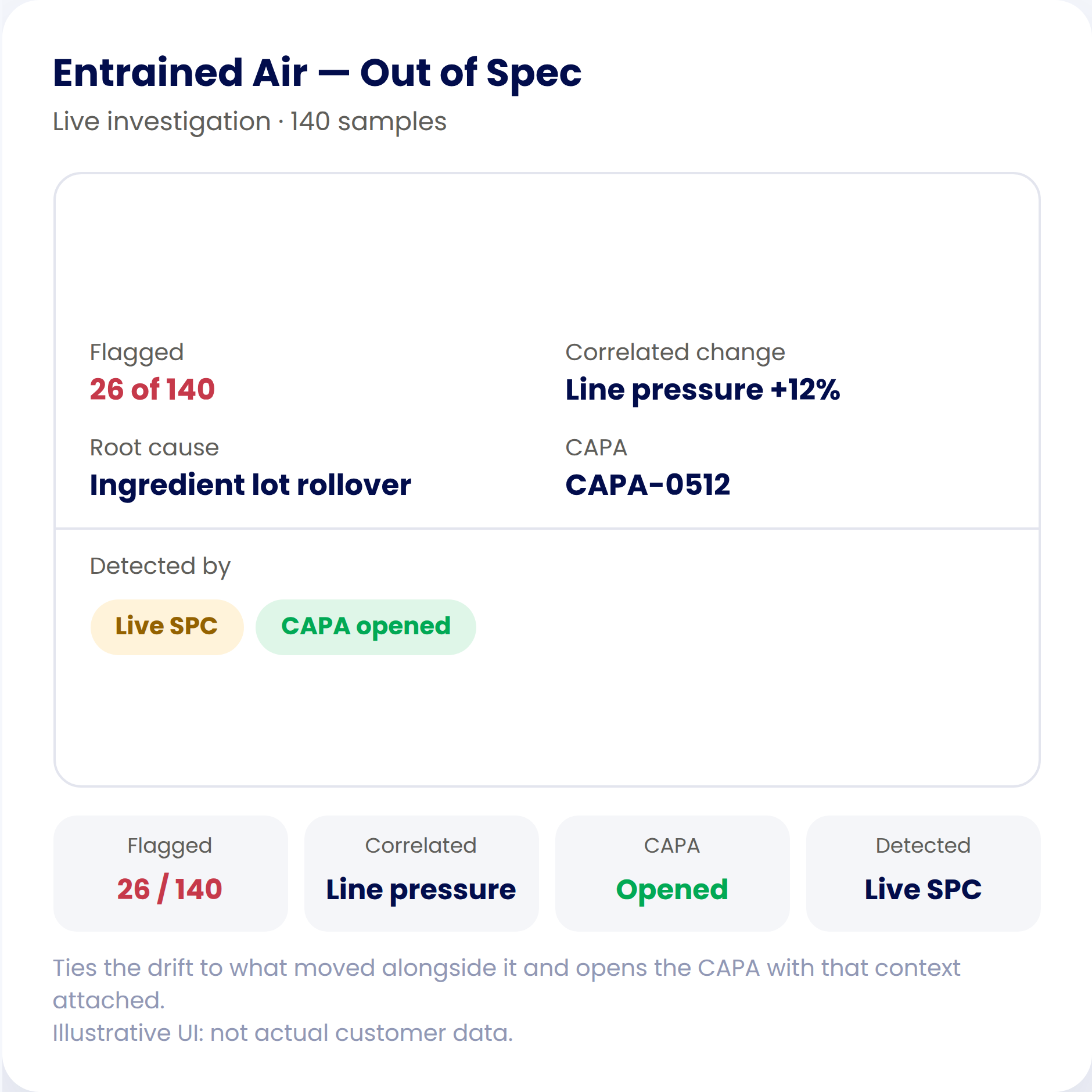Click the CAPA label above CAPA-0512
Screen dimensions: 1092x1092
[596, 448]
